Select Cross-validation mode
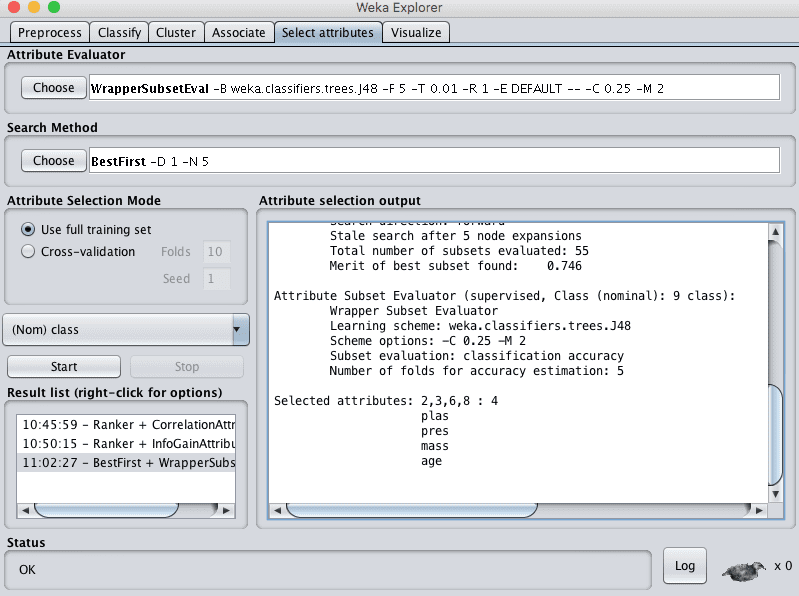The width and height of the screenshot is (799, 596). click(78, 252)
